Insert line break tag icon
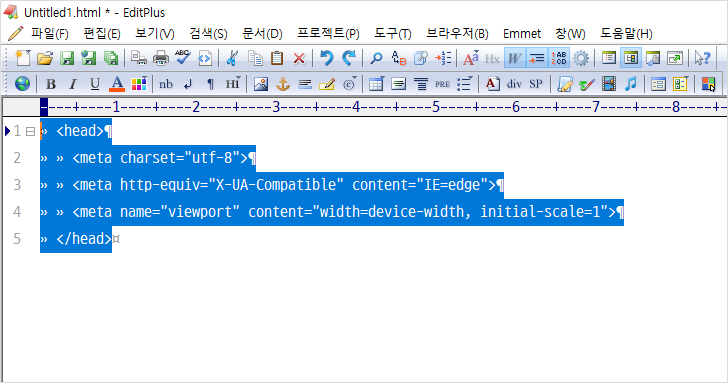 point(188,84)
